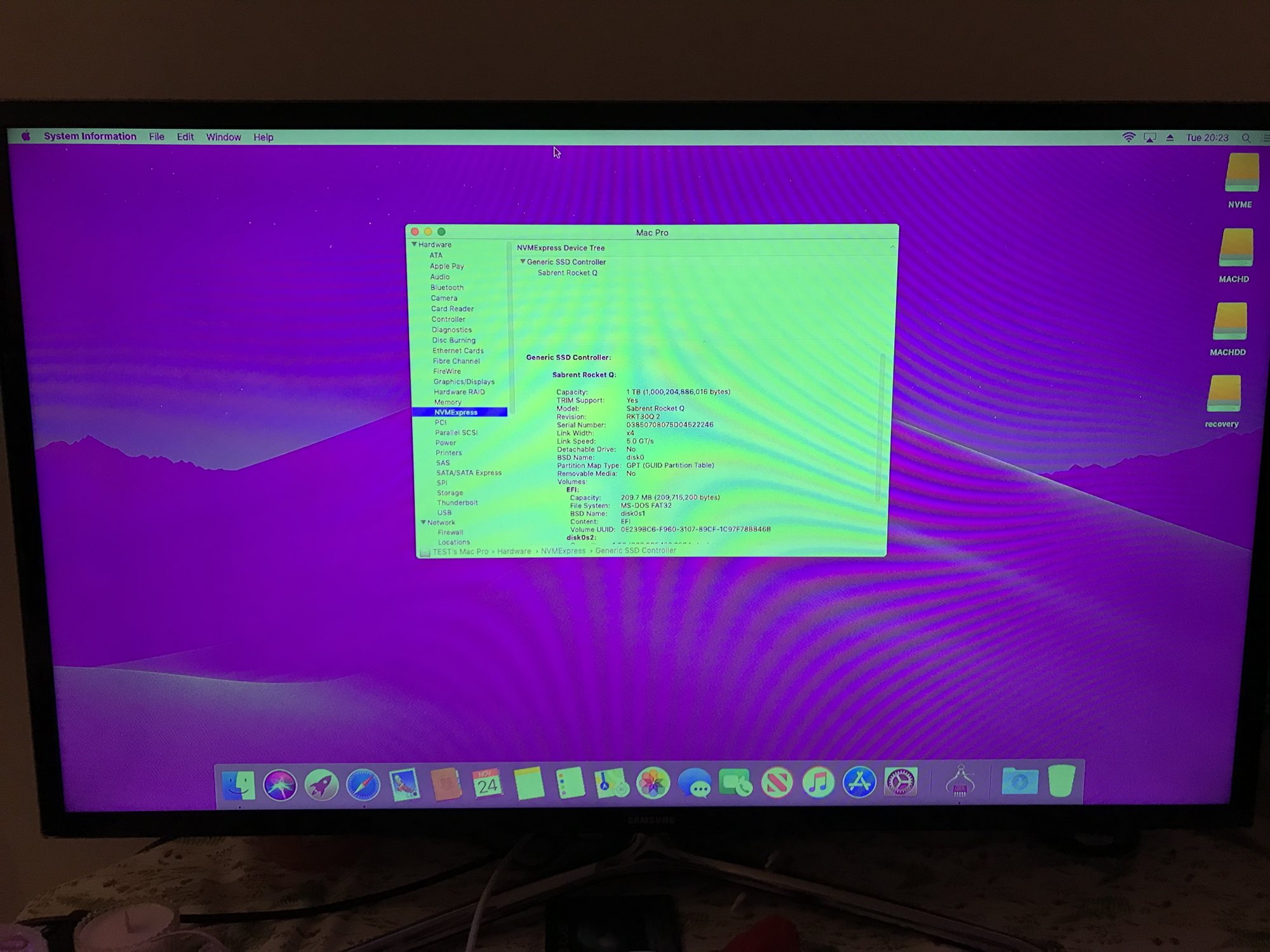Collapse the Hardware section triangle
Viewport: 1270px width, 952px height.
pyautogui.click(x=414, y=244)
